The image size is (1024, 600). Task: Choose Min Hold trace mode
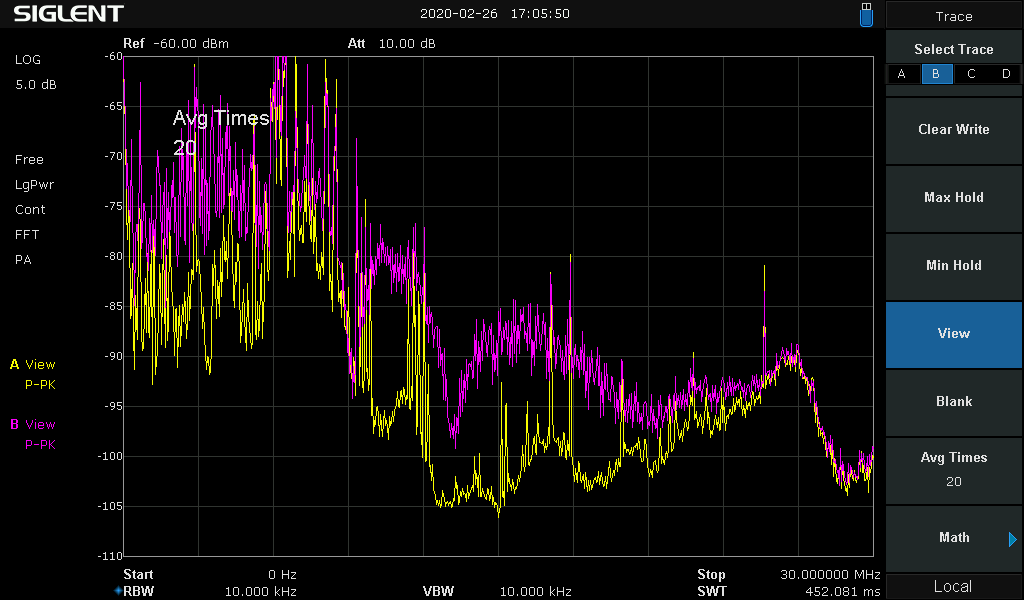pyautogui.click(x=953, y=266)
